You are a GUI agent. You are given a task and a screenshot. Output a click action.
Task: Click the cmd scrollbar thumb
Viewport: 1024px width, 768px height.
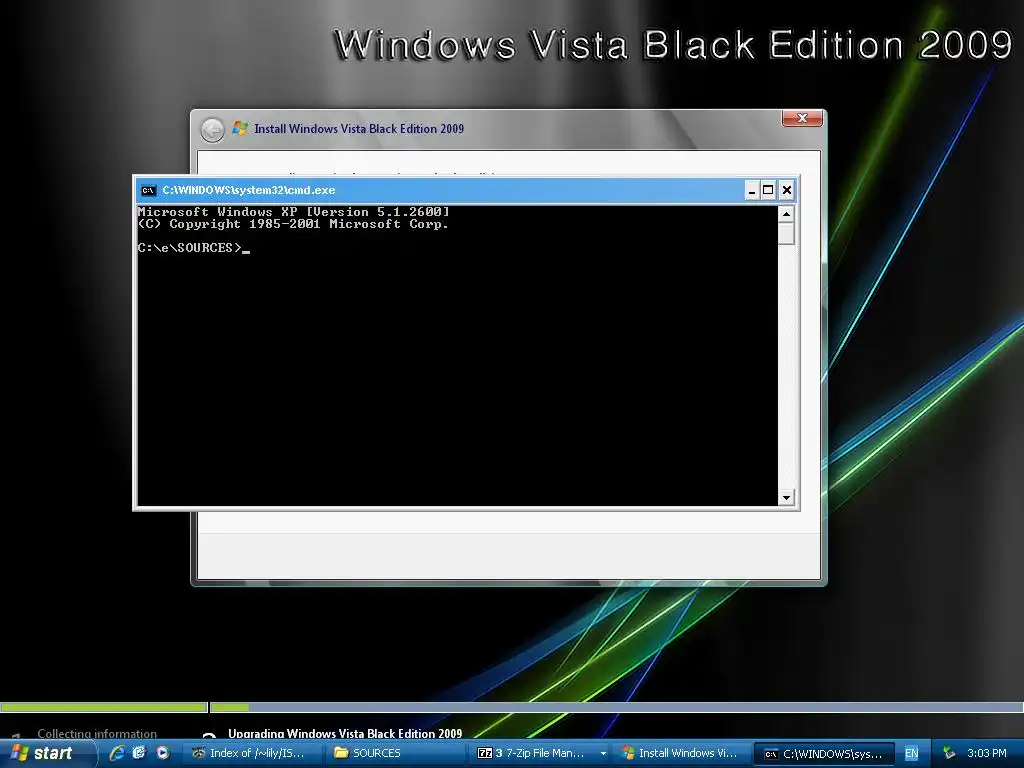pyautogui.click(x=786, y=233)
